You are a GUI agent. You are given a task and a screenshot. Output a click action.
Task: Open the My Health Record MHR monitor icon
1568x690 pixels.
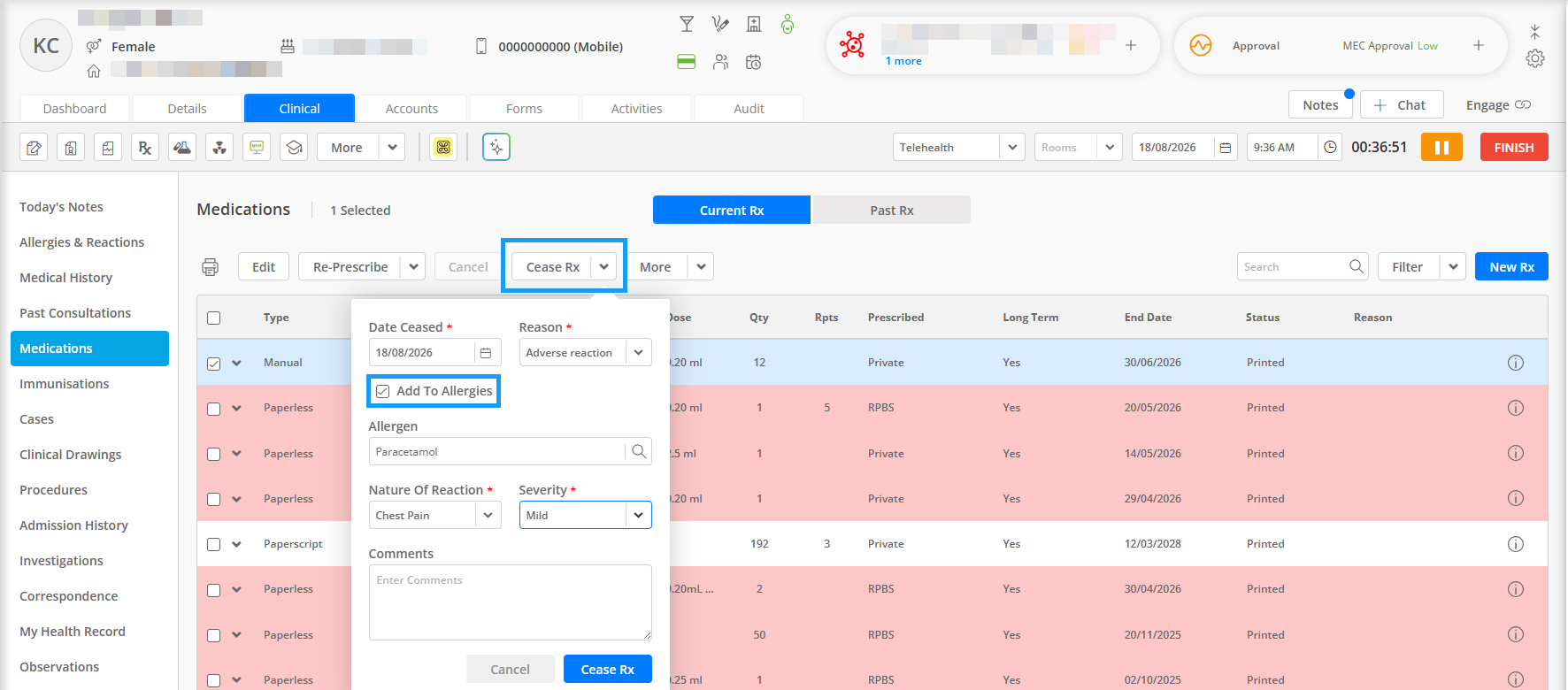click(257, 148)
